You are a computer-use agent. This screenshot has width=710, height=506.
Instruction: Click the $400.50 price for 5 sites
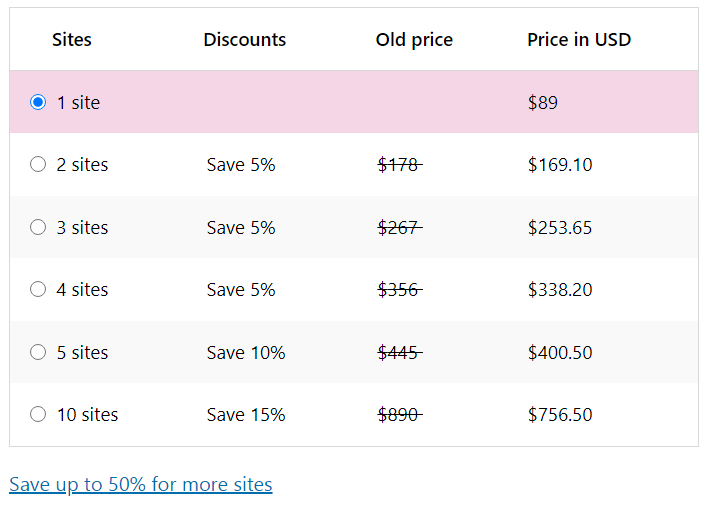coord(560,353)
